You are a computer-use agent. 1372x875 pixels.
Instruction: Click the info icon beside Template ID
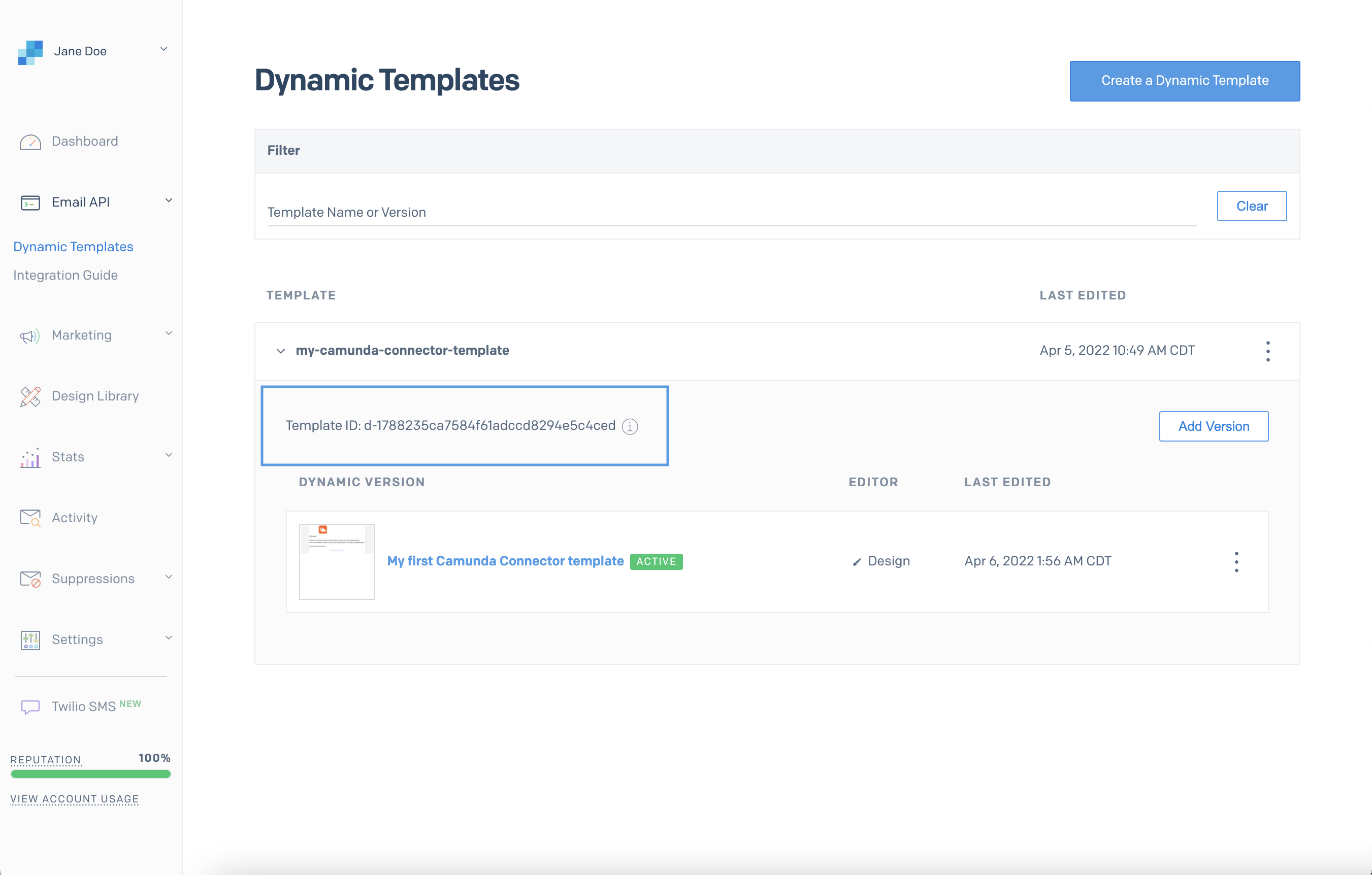point(630,427)
